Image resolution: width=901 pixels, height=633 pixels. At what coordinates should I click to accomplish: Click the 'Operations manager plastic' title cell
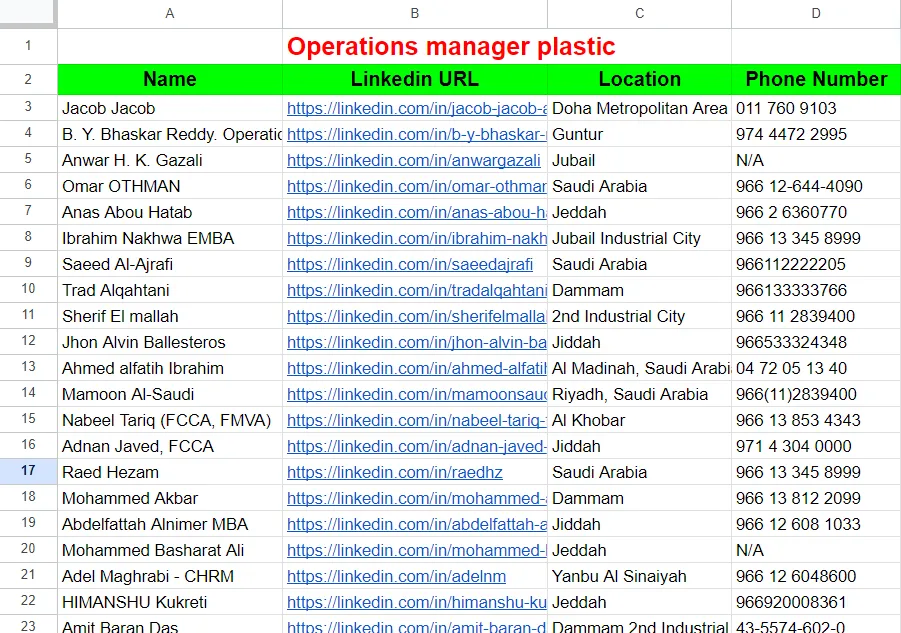pyautogui.click(x=451, y=47)
